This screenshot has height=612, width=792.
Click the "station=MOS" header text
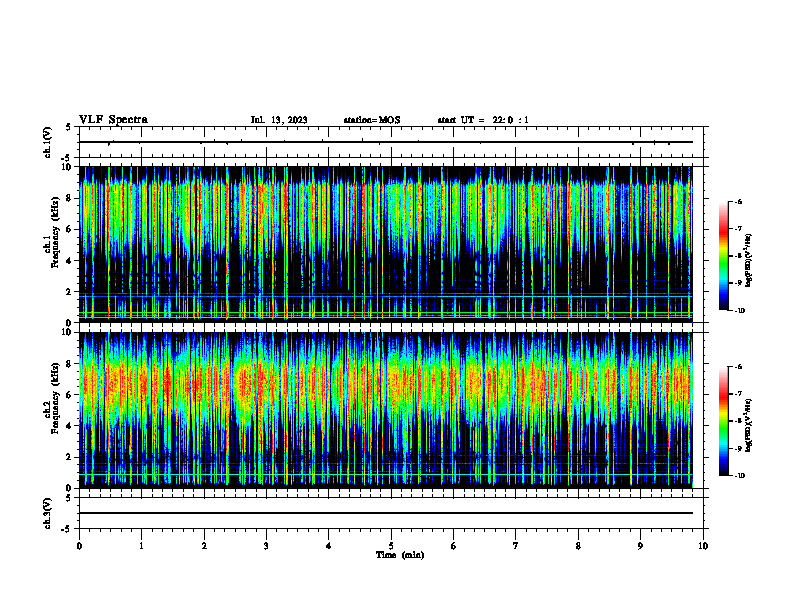point(372,120)
